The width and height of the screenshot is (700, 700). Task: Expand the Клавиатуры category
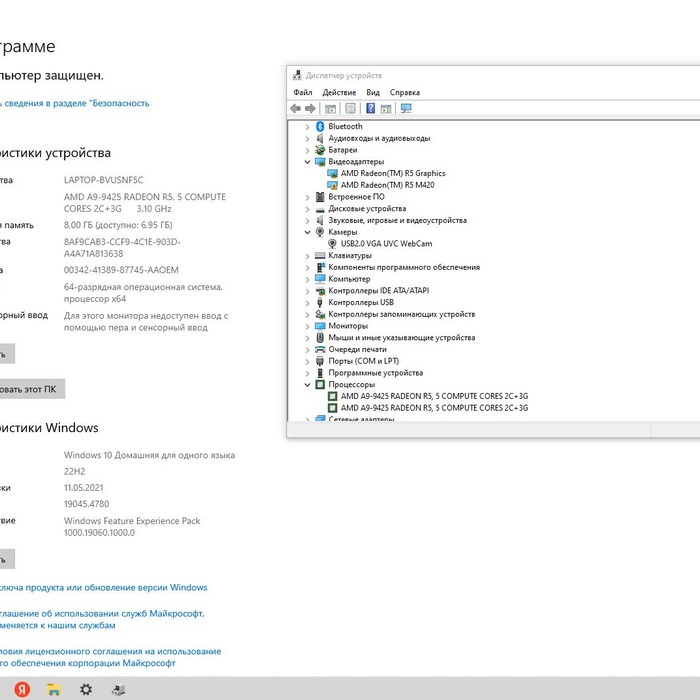pyautogui.click(x=308, y=255)
